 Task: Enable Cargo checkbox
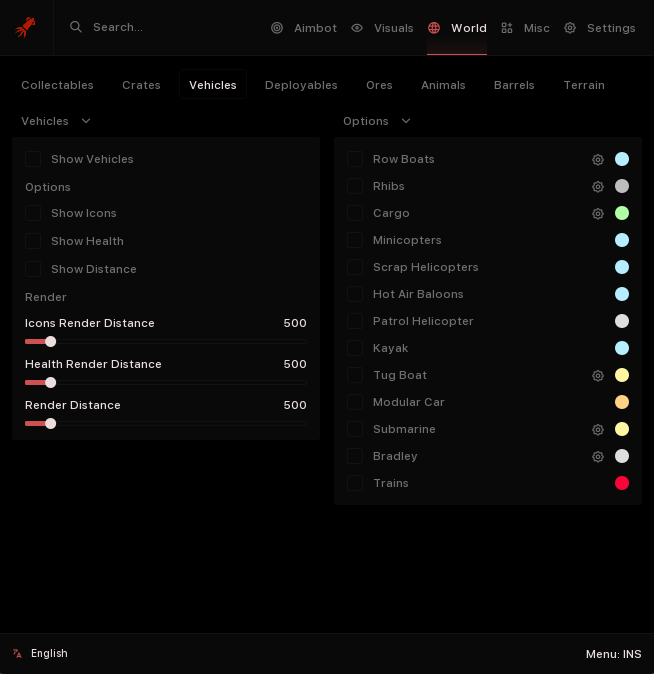tap(355, 213)
